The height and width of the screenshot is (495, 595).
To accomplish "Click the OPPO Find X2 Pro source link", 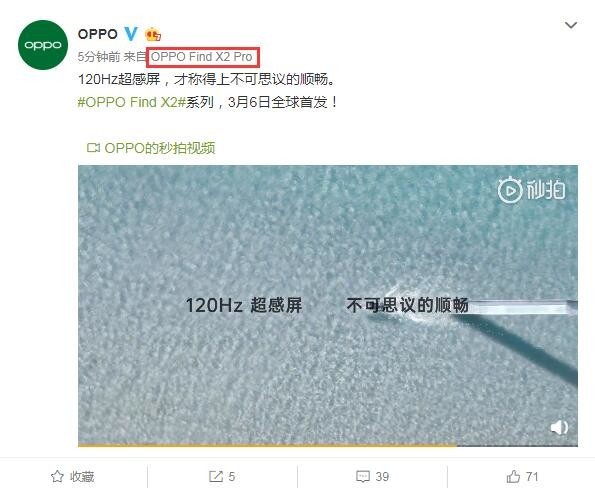I will (x=201, y=57).
